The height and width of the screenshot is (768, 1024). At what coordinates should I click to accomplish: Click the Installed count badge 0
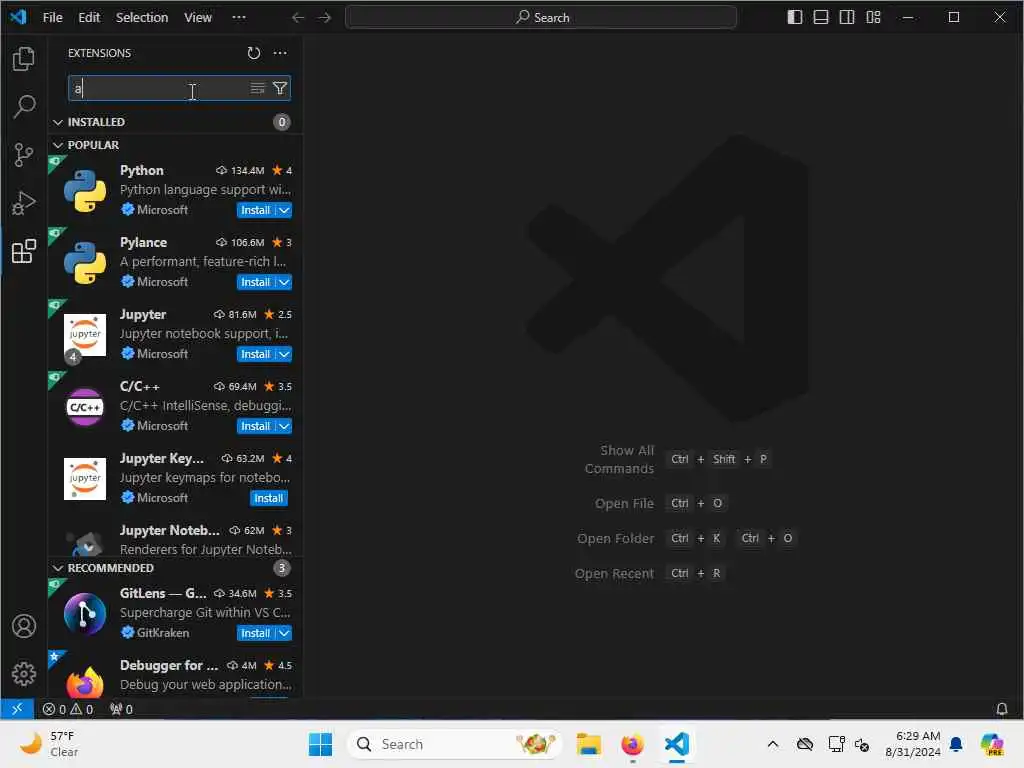coord(281,122)
